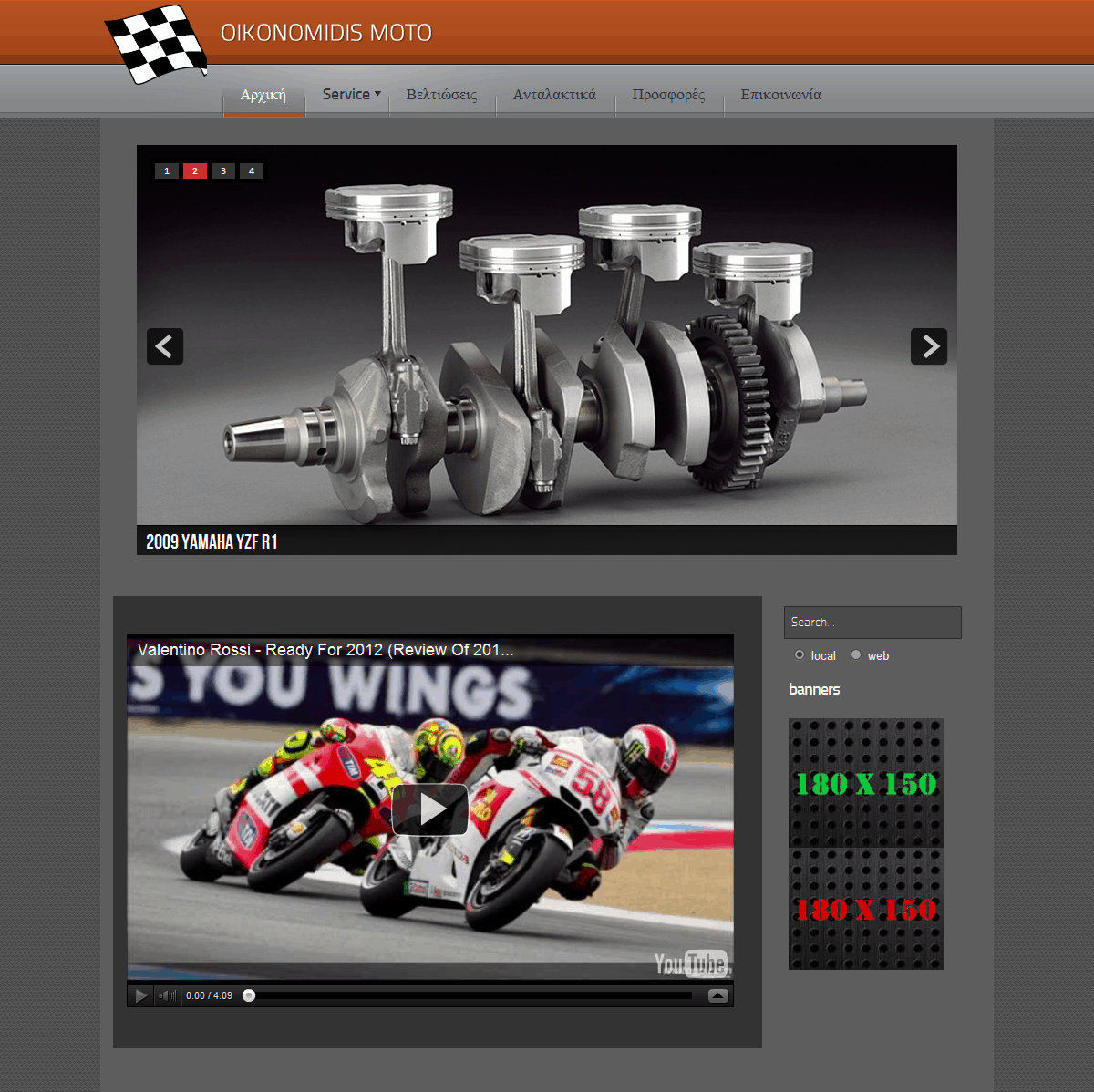
Task: Open the Service dropdown menu
Action: click(351, 95)
